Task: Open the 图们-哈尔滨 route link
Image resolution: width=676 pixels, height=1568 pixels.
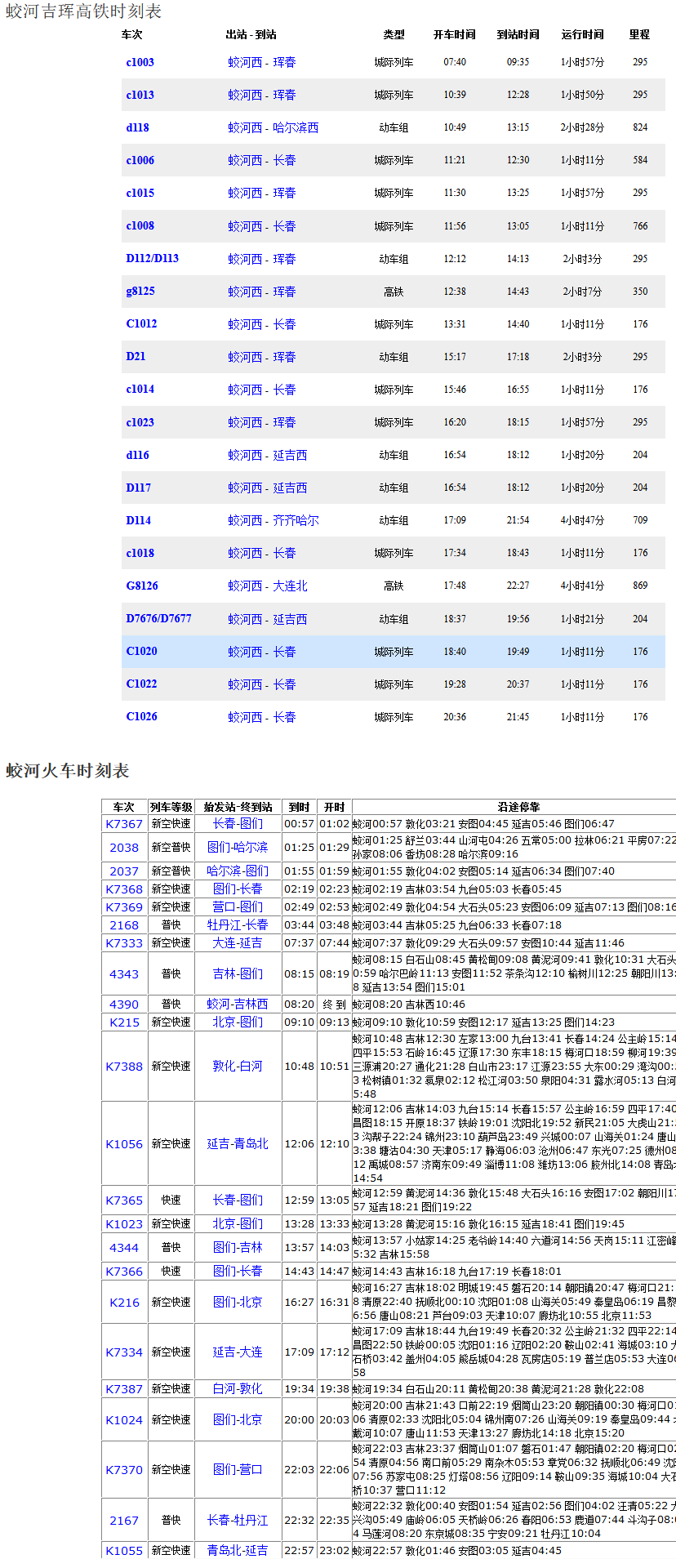Action: coord(238,848)
